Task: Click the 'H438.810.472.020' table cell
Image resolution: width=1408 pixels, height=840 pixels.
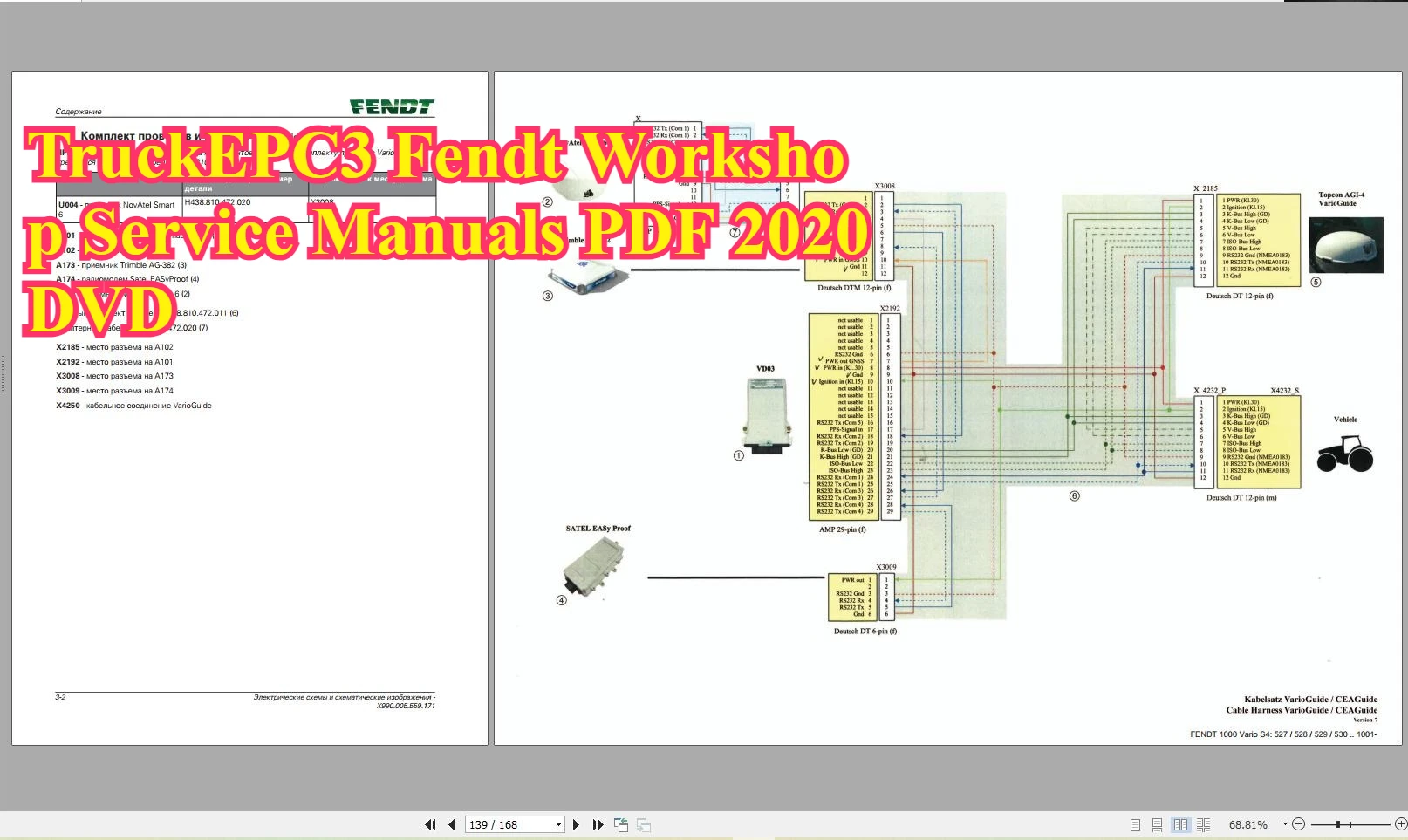Action: tap(217, 202)
